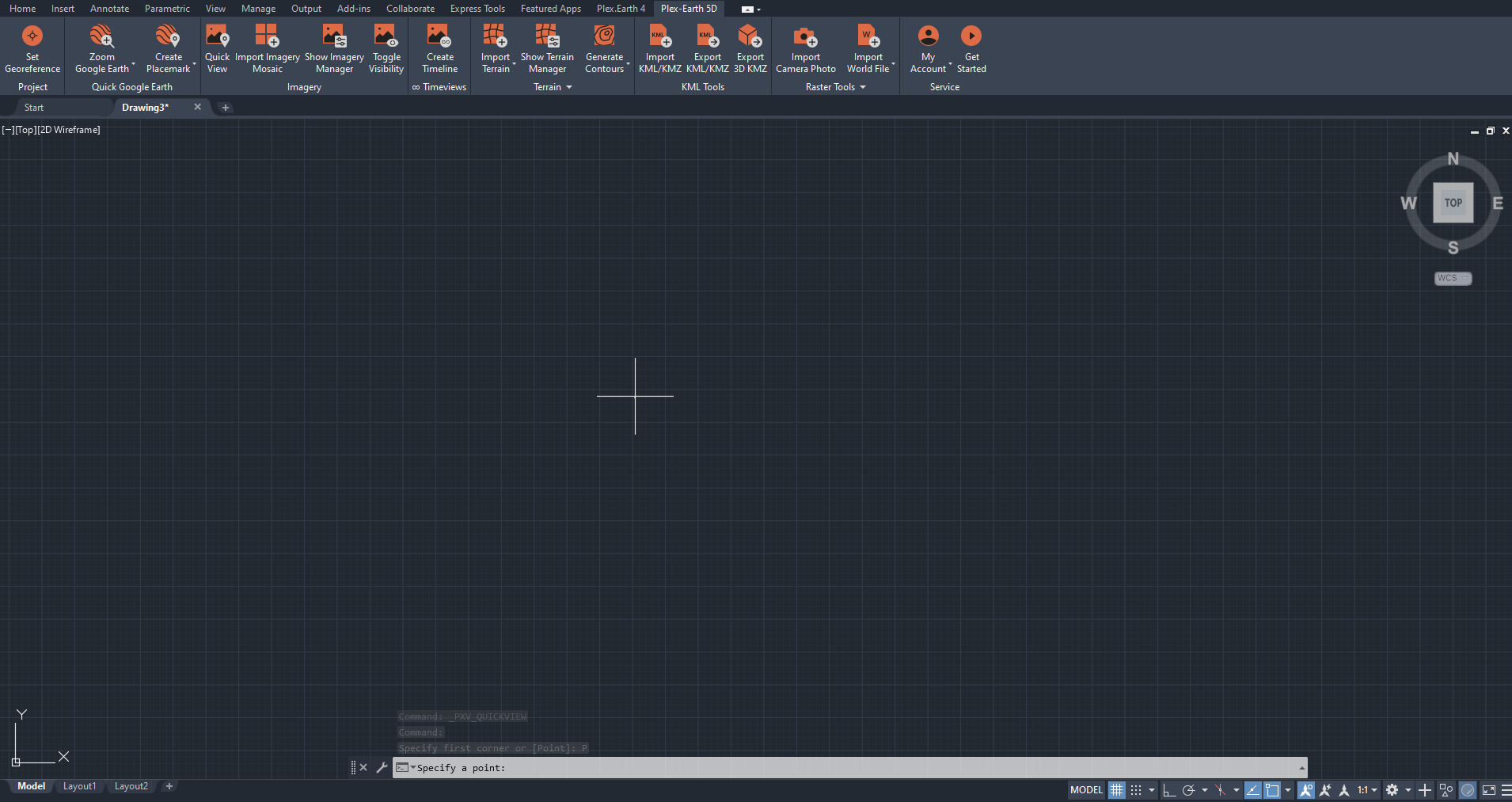Click Import KML/KMZ
This screenshot has width=1512, height=802.
click(660, 49)
